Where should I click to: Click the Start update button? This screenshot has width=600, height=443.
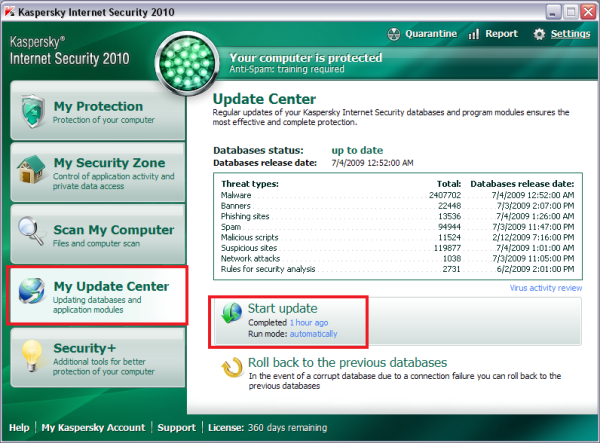pos(397,322)
